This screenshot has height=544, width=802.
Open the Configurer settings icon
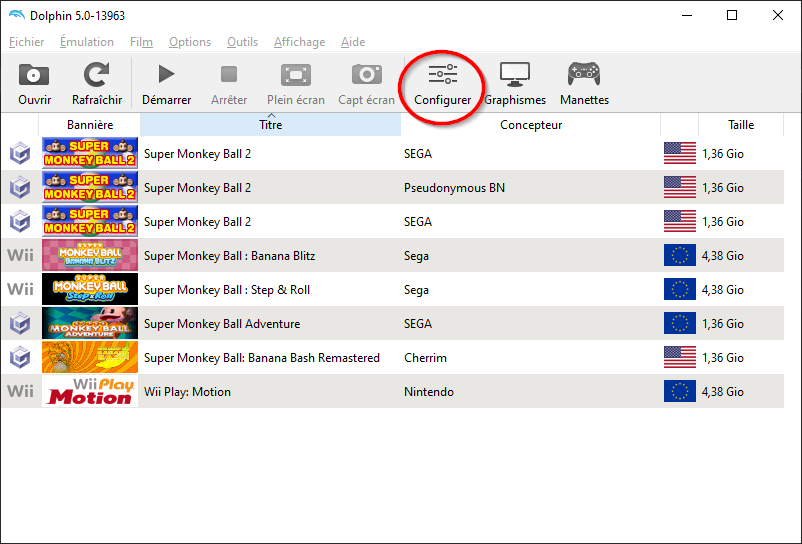point(442,75)
